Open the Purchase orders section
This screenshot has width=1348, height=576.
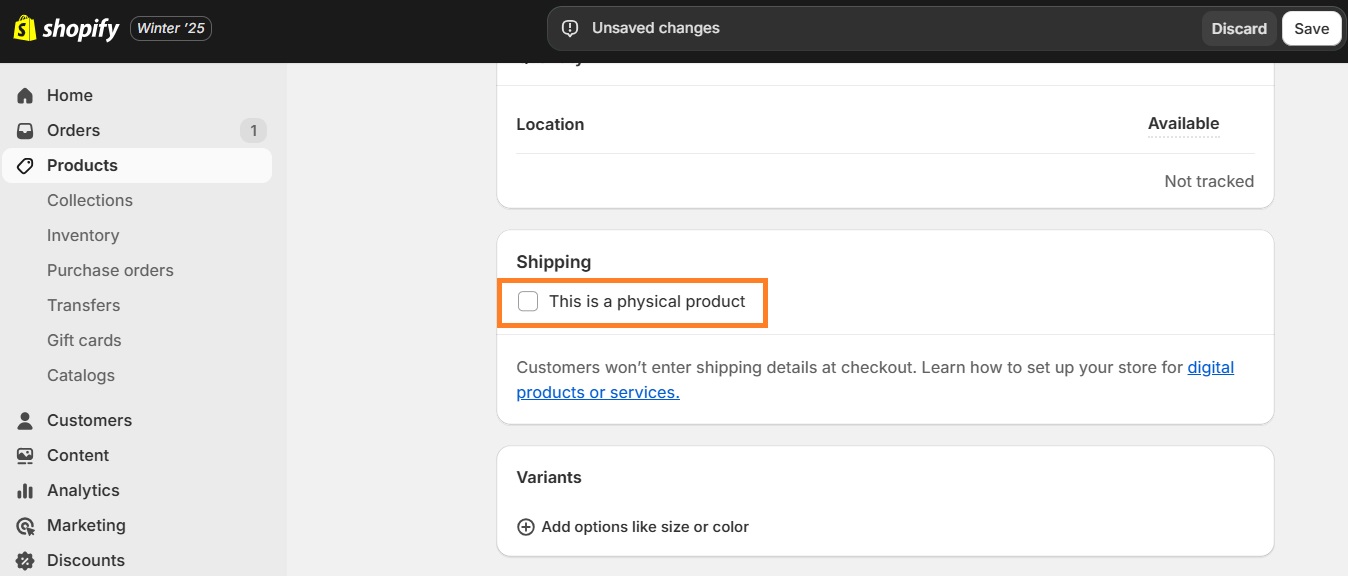[x=110, y=270]
